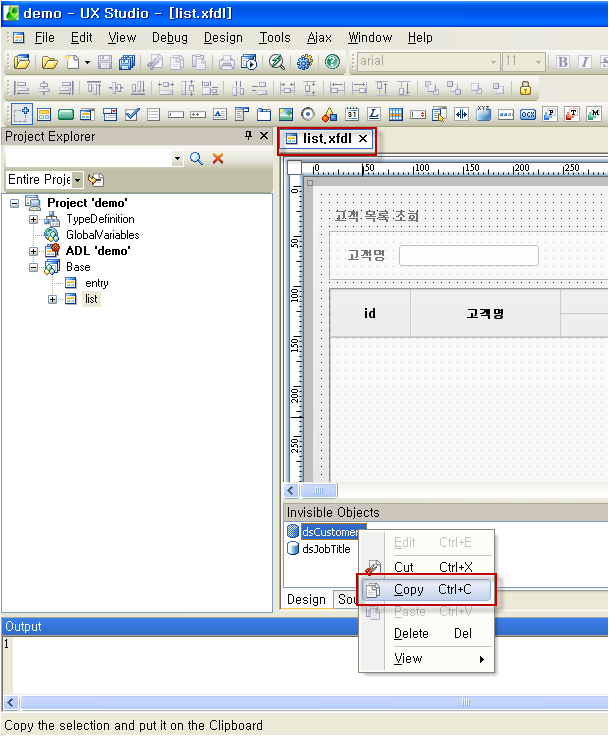Toggle italic formatting button

[x=583, y=62]
